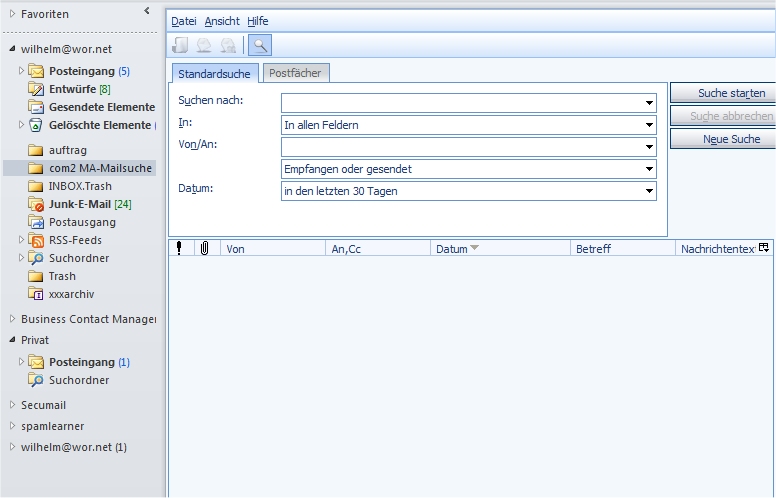The width and height of the screenshot is (776, 498).
Task: Click the Suchordner icon under wilhelm@wor.net
Action: [x=36, y=258]
